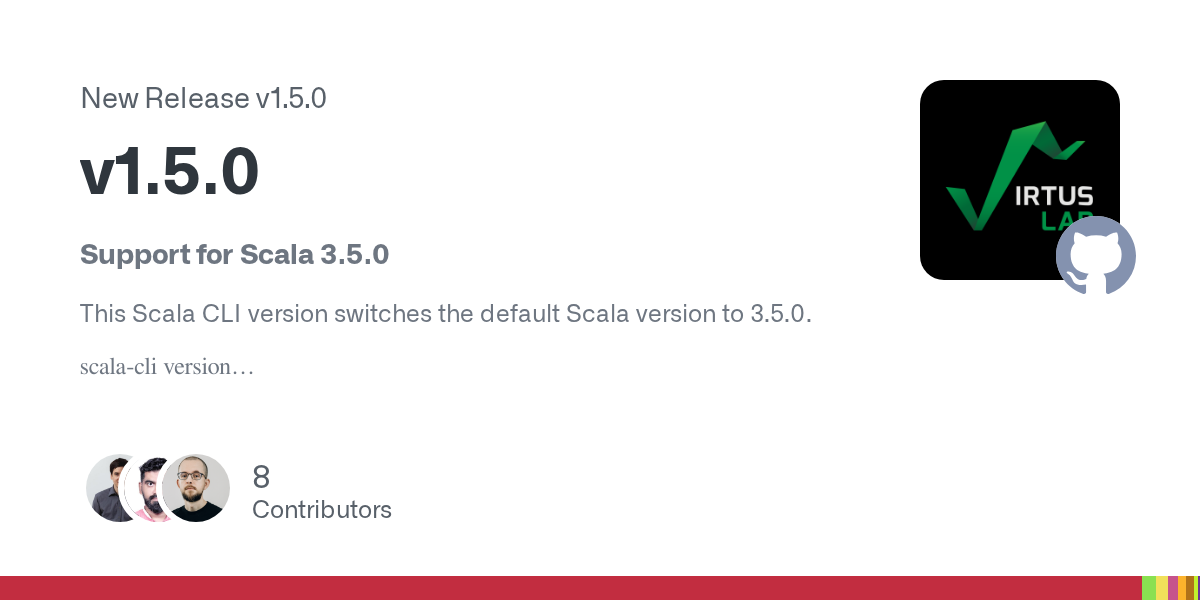Click the GitHub octocat logo

pos(1096,255)
